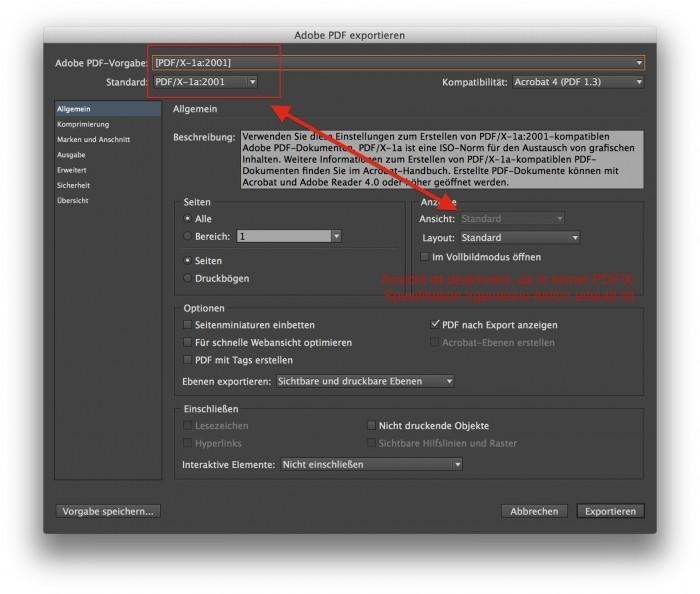
Task: Open the Ebenen exportieren dropdown
Action: click(x=365, y=381)
